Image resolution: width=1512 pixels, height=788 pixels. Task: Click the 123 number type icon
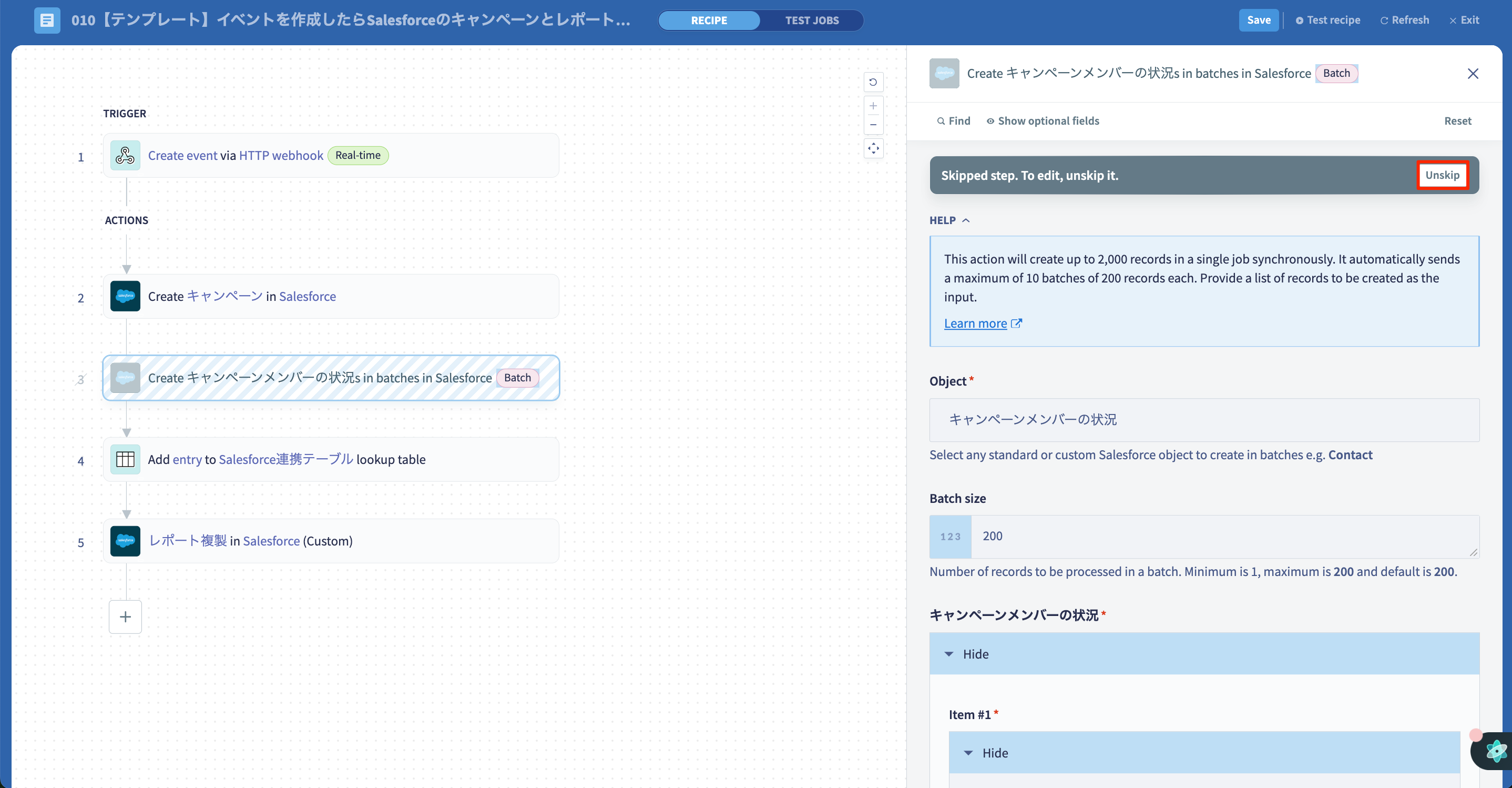951,537
